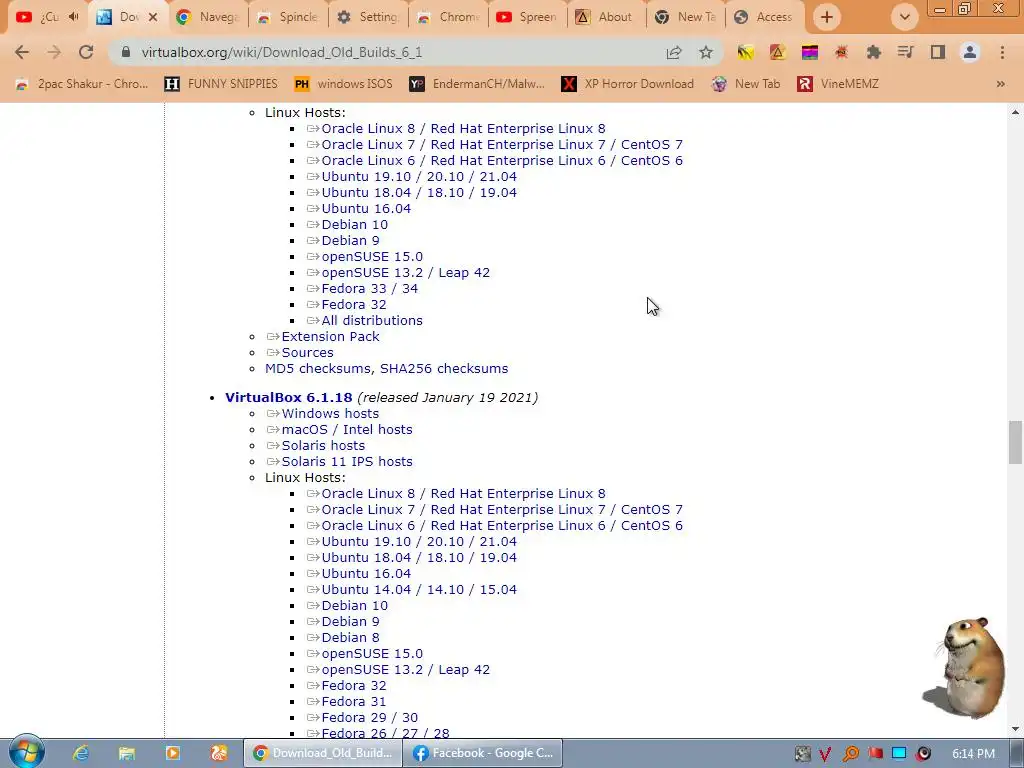Bookmark this page with the star icon

(706, 52)
